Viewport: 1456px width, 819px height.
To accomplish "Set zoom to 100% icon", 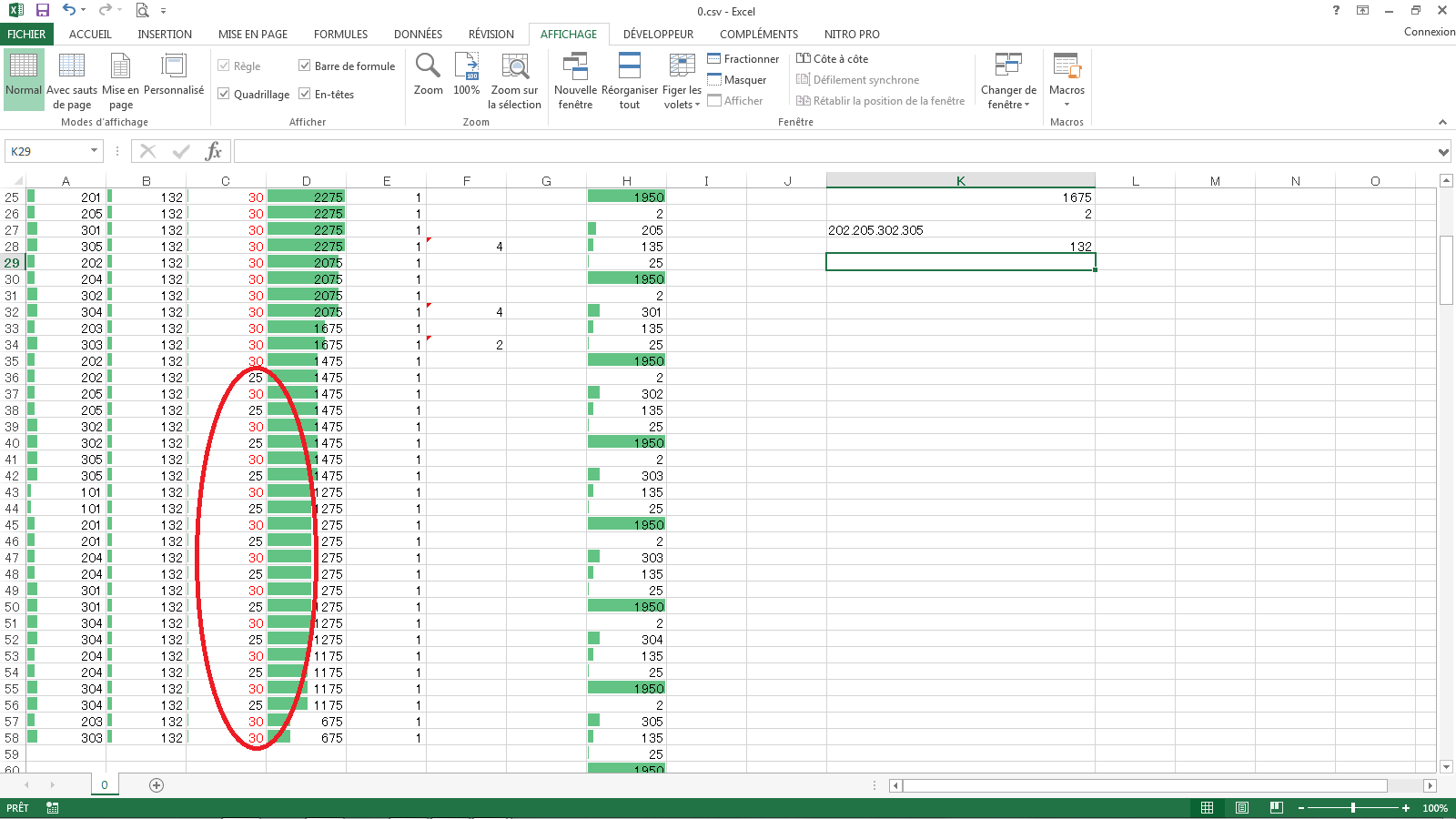I will [x=466, y=66].
